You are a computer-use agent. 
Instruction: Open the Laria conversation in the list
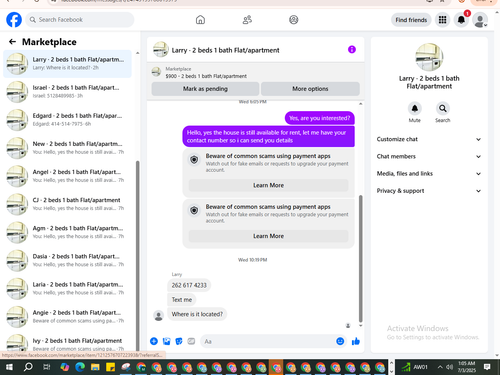pos(68,289)
